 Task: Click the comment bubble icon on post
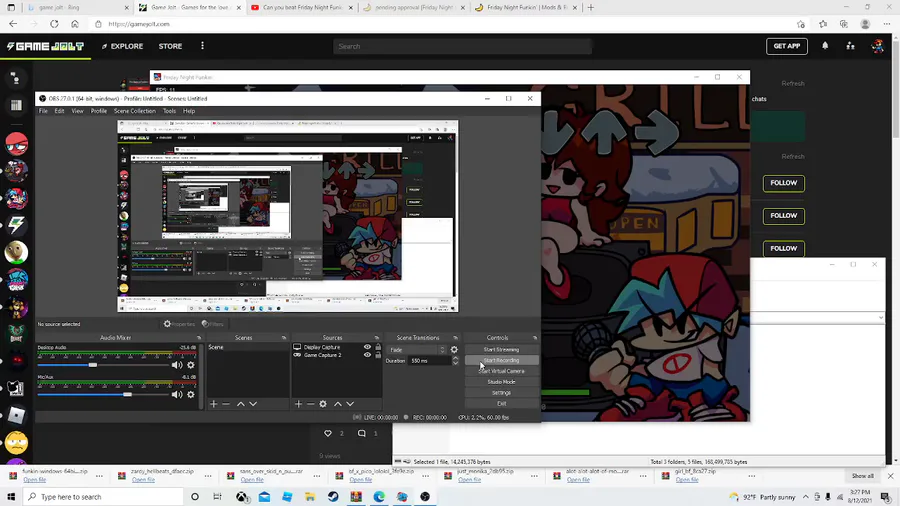(x=362, y=434)
